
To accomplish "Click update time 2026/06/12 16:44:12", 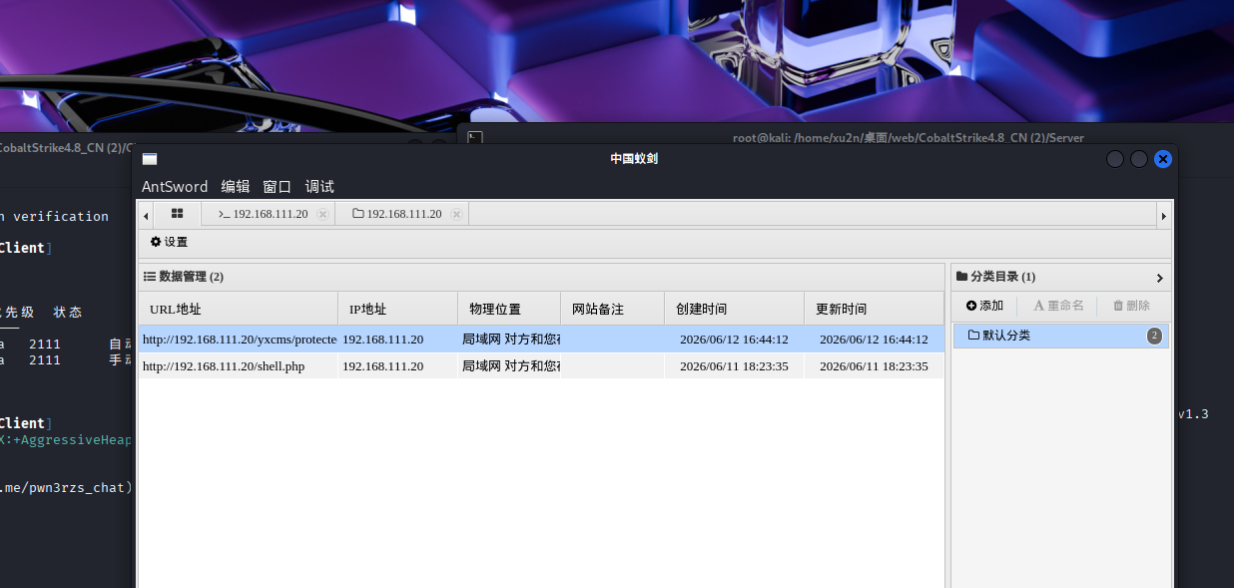I will 874,339.
